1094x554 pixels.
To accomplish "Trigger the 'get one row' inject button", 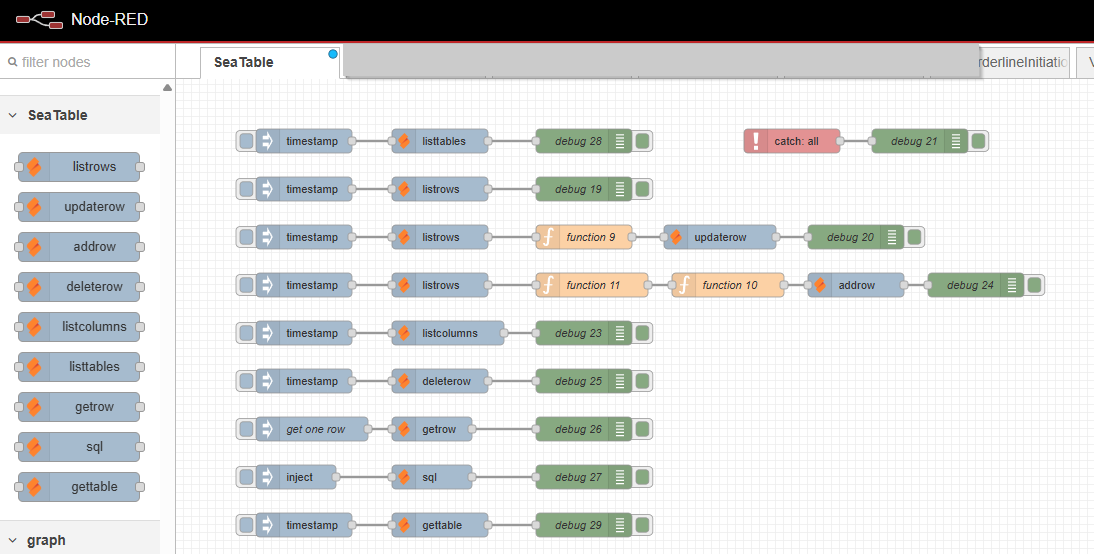I will (x=246, y=429).
